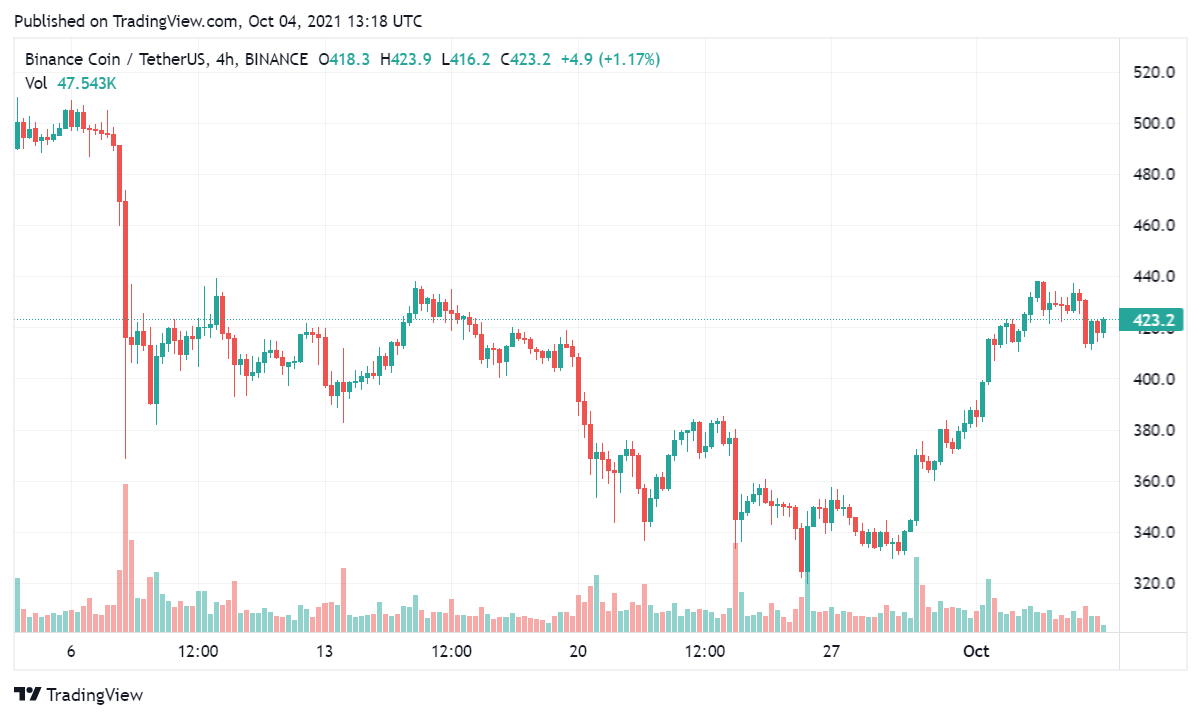
Task: Click the close value C423.2 in legend
Action: (526, 60)
